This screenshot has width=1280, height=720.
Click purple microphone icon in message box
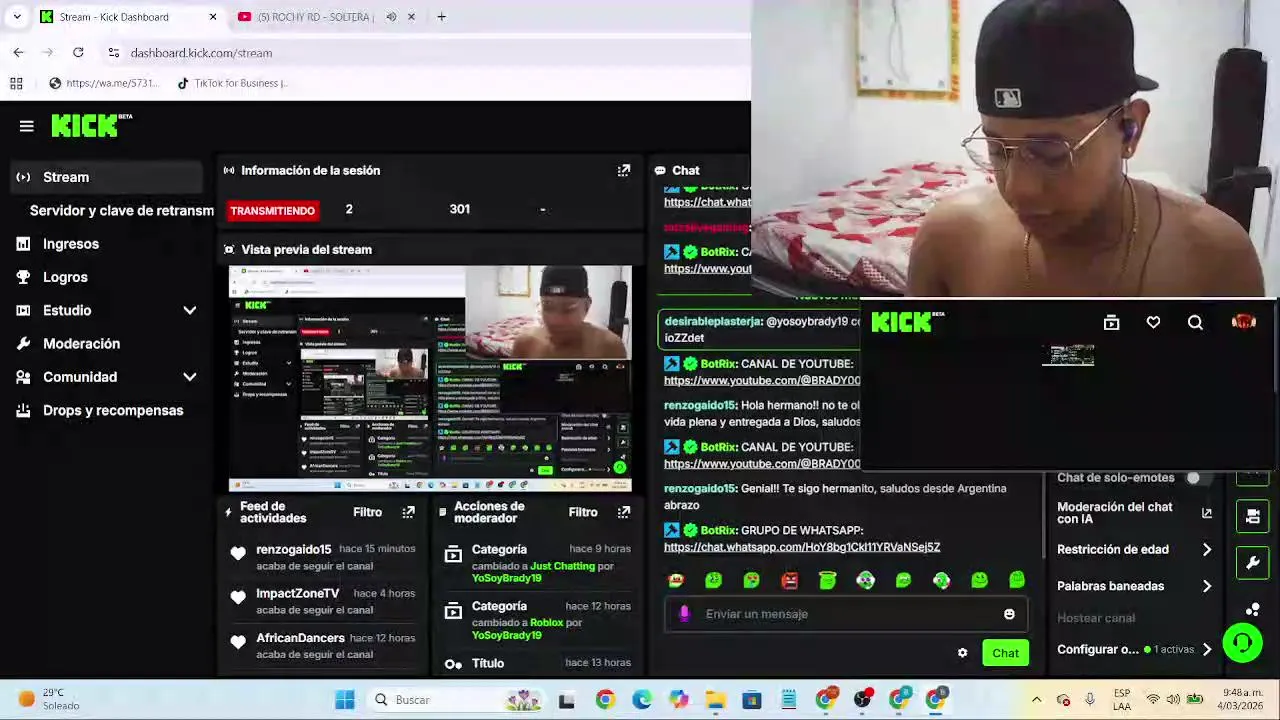684,614
